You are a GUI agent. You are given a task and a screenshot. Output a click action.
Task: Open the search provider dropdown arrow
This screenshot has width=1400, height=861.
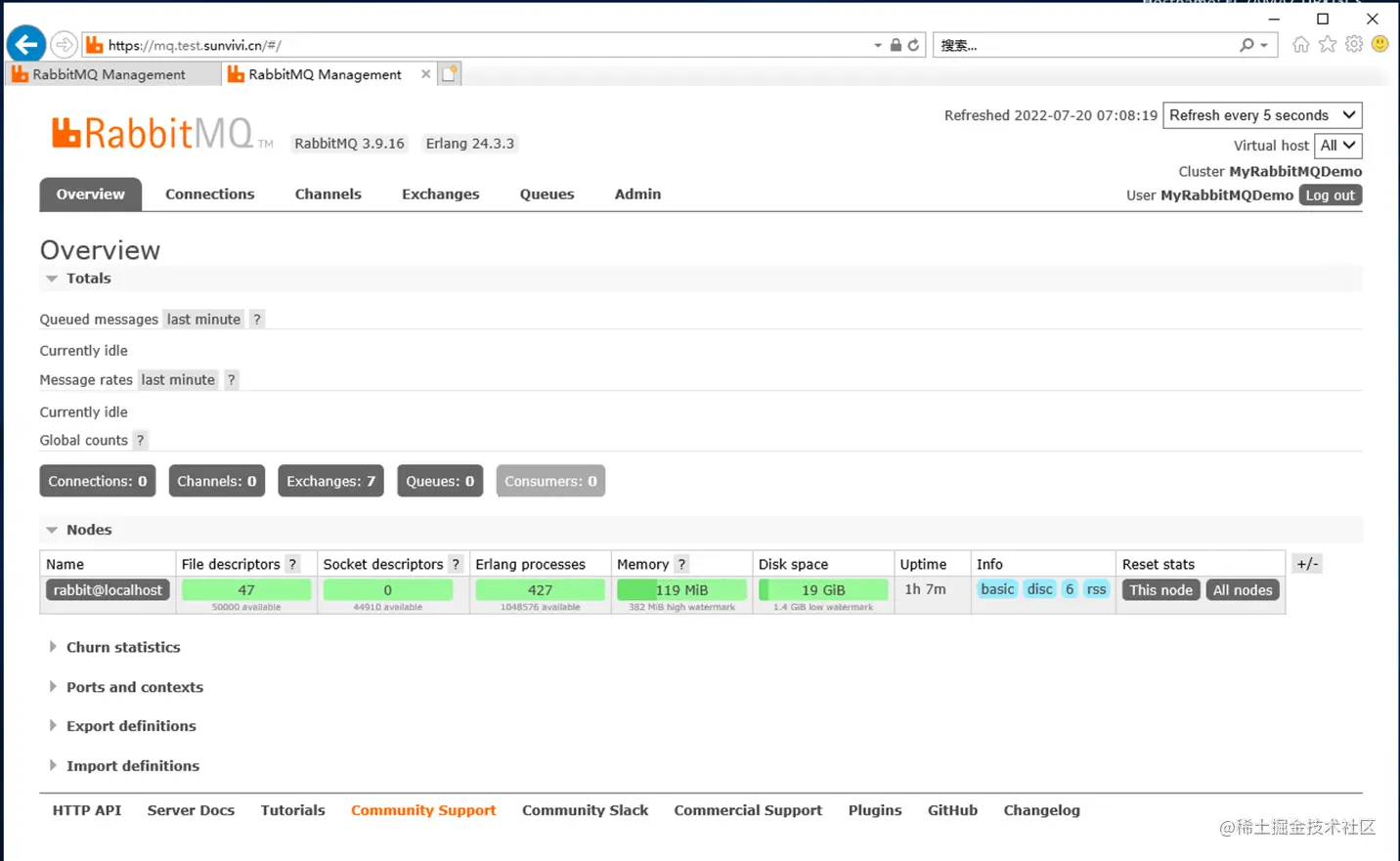pos(1264,45)
